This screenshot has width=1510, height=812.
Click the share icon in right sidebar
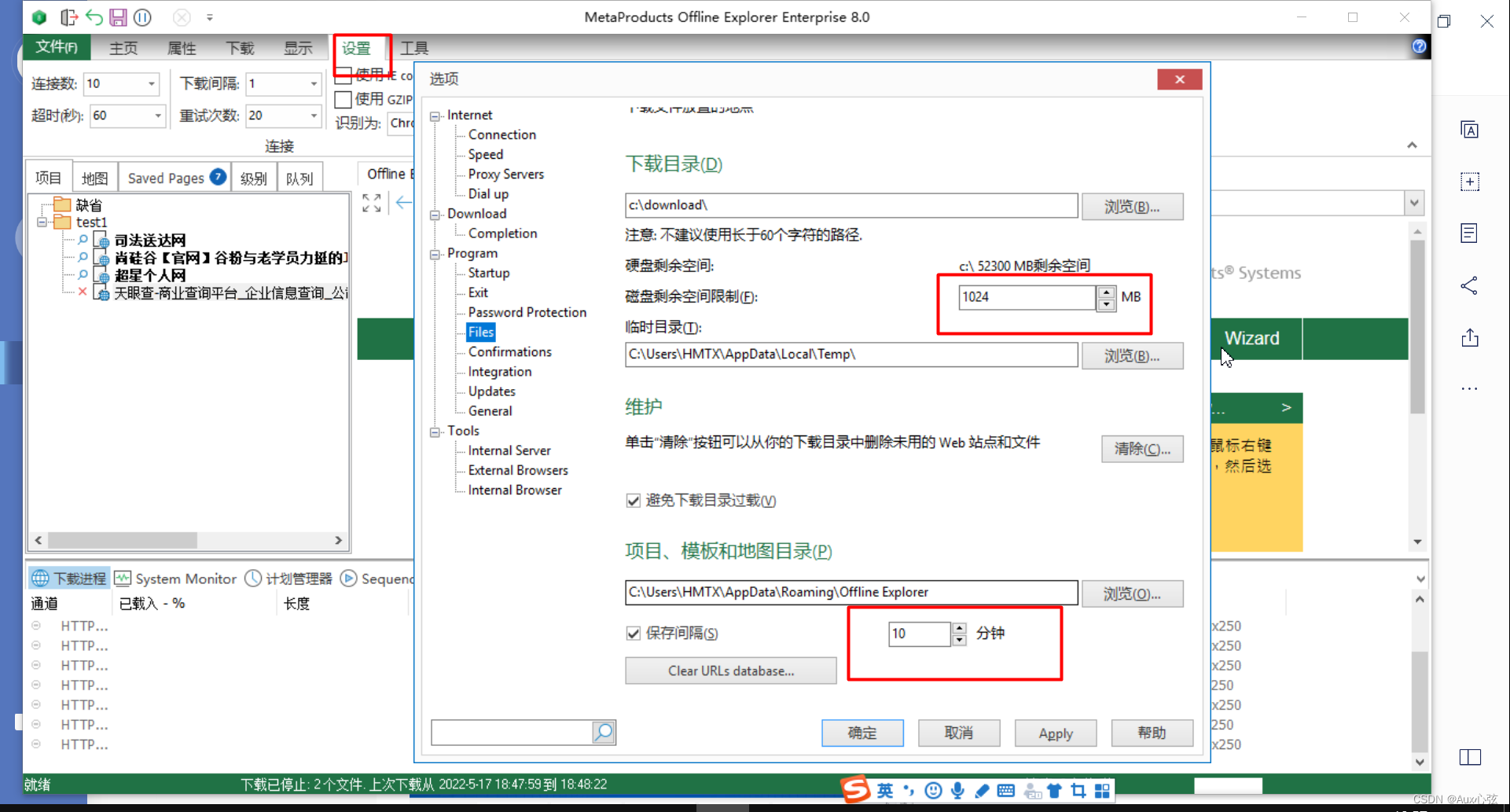(1469, 285)
